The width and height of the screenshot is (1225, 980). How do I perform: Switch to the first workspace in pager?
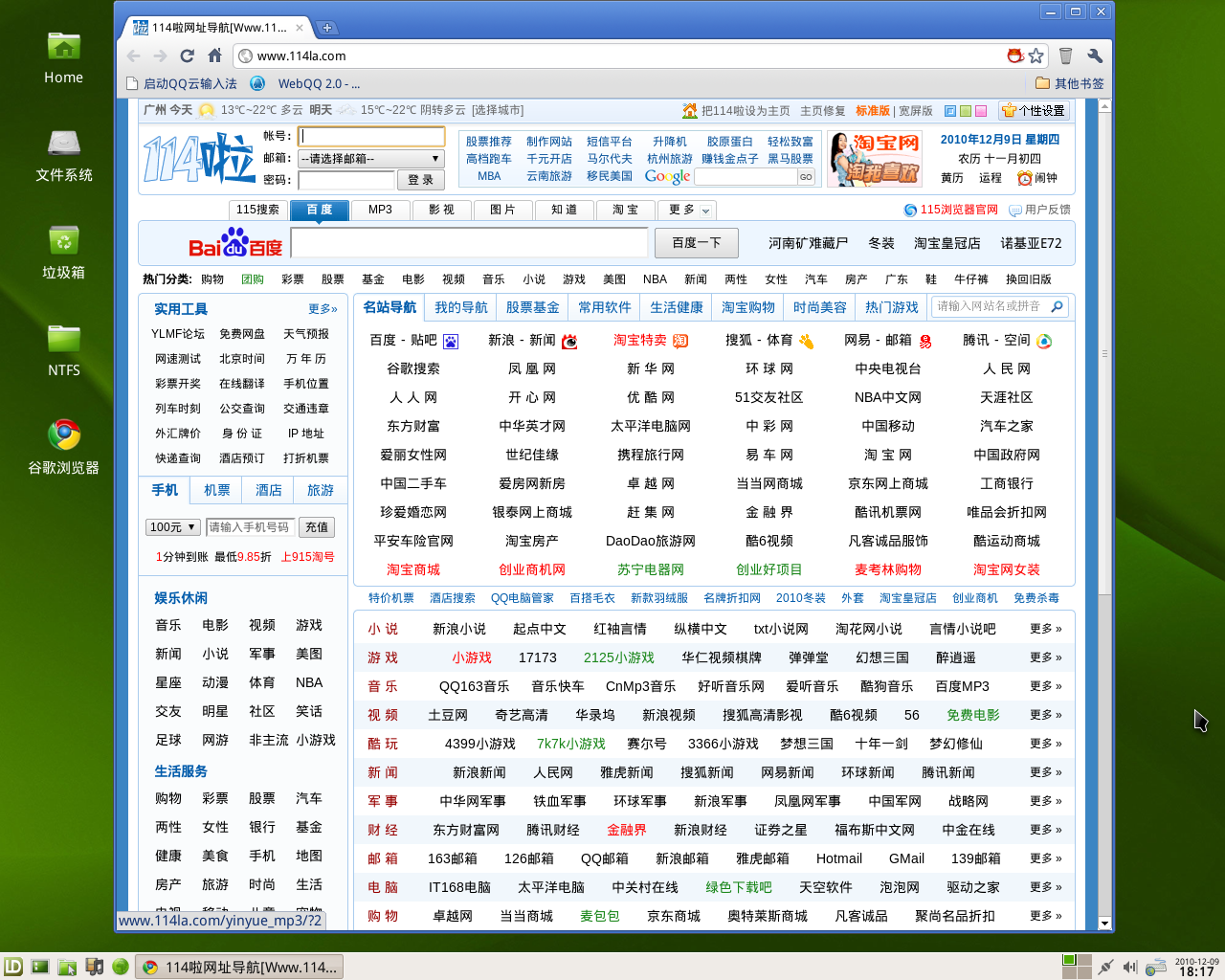point(1069,960)
